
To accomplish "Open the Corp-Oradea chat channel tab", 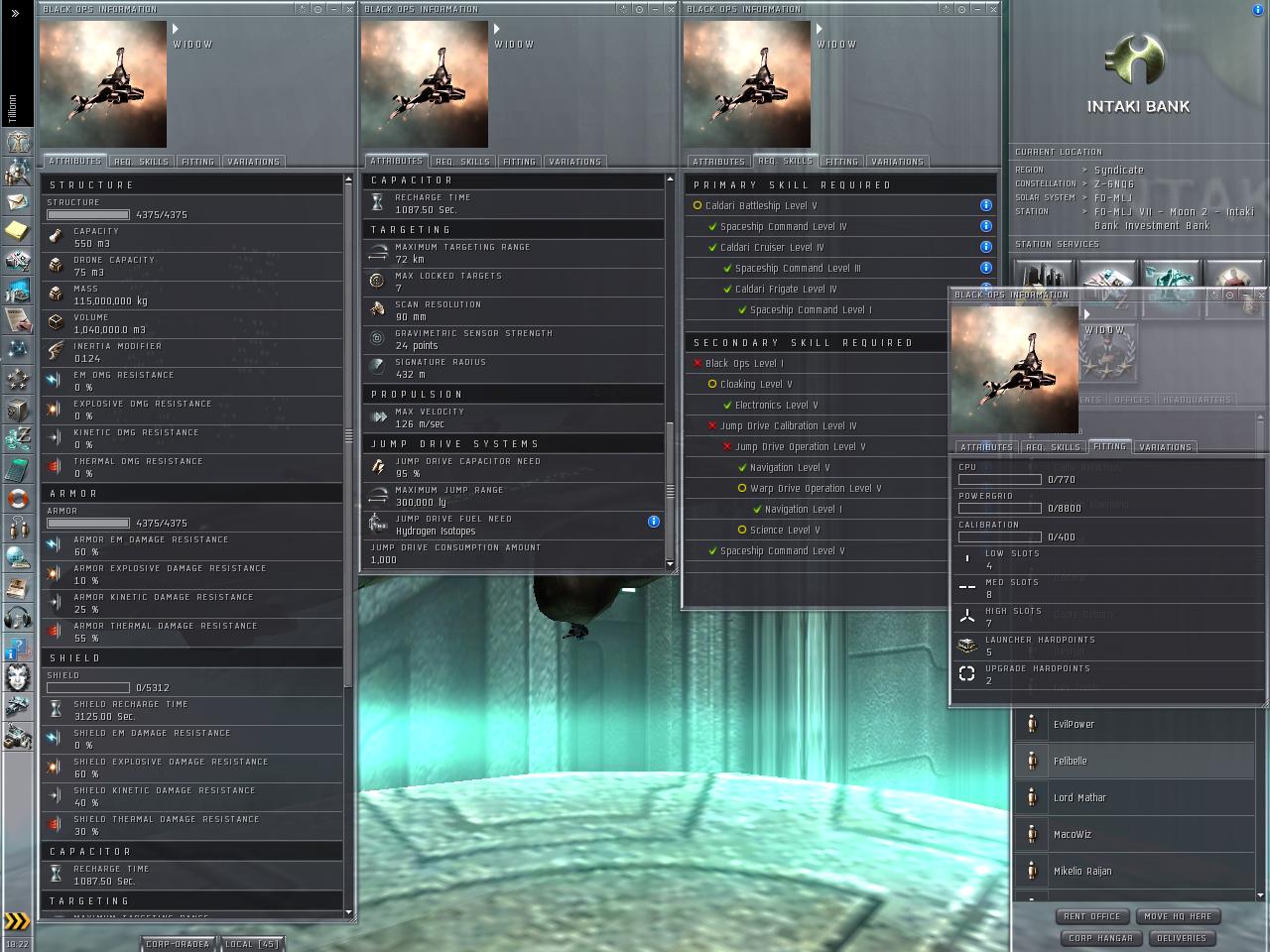I will coord(179,944).
